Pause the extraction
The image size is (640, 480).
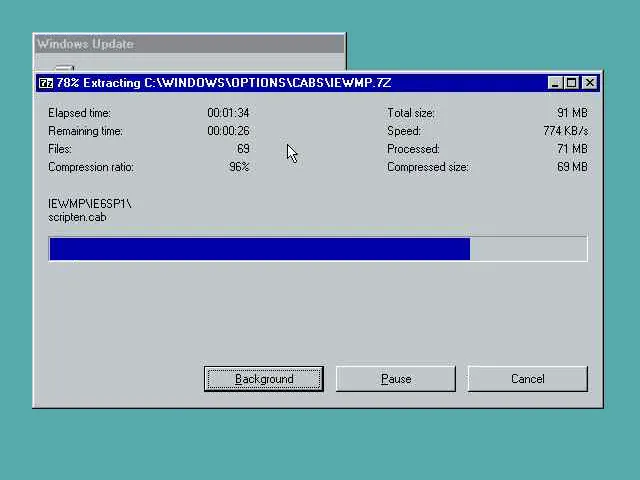396,379
